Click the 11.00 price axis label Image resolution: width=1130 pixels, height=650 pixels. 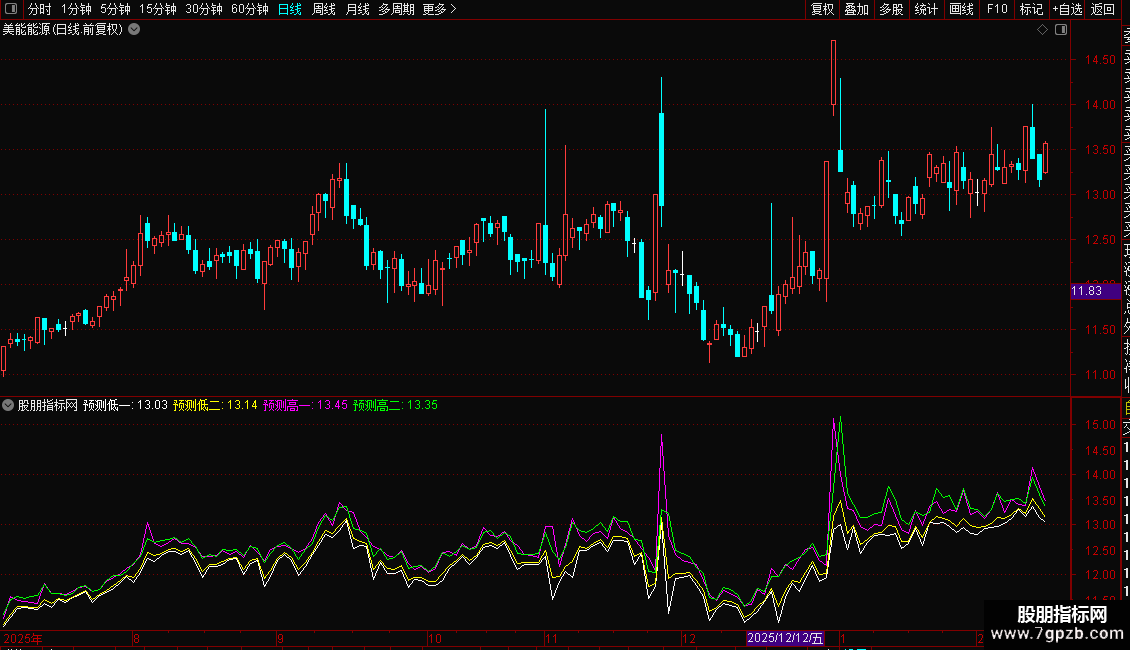[1100, 375]
